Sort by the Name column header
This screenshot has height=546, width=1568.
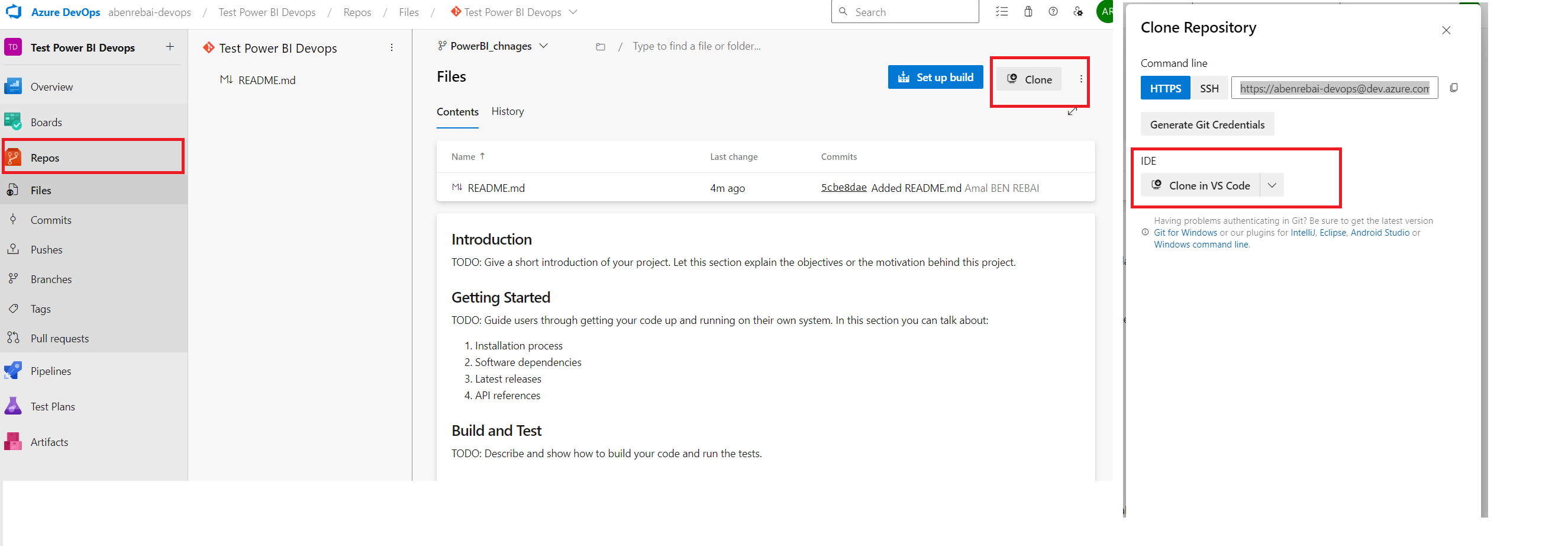[x=467, y=156]
